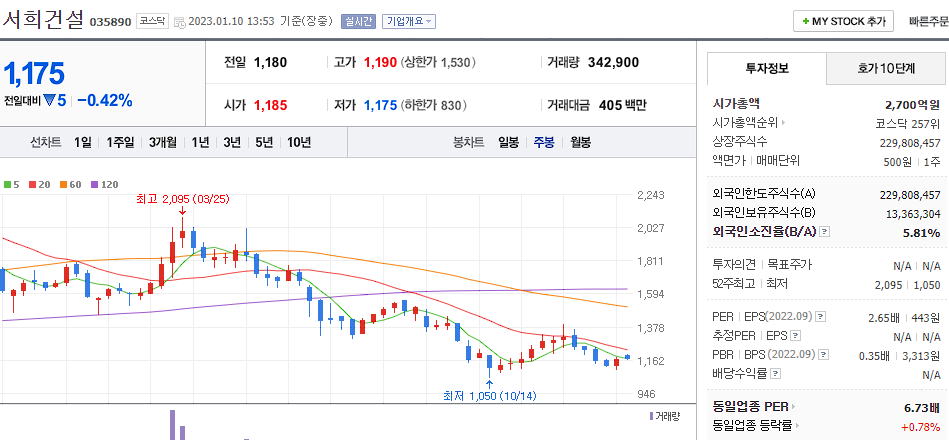Click the +0.78% sector change value
949x440 pixels.
coord(921,426)
